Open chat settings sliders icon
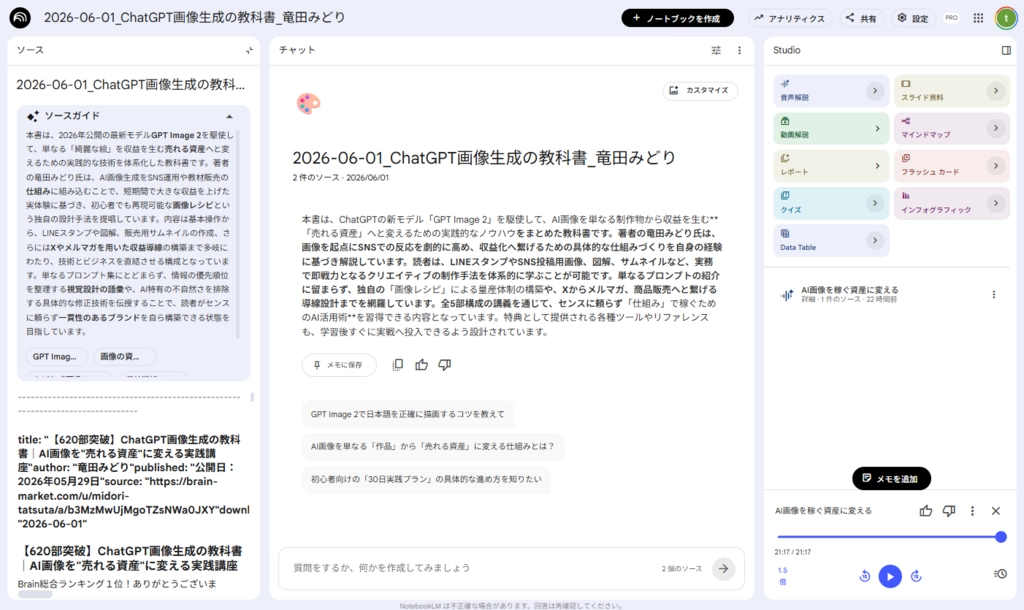 pos(716,50)
